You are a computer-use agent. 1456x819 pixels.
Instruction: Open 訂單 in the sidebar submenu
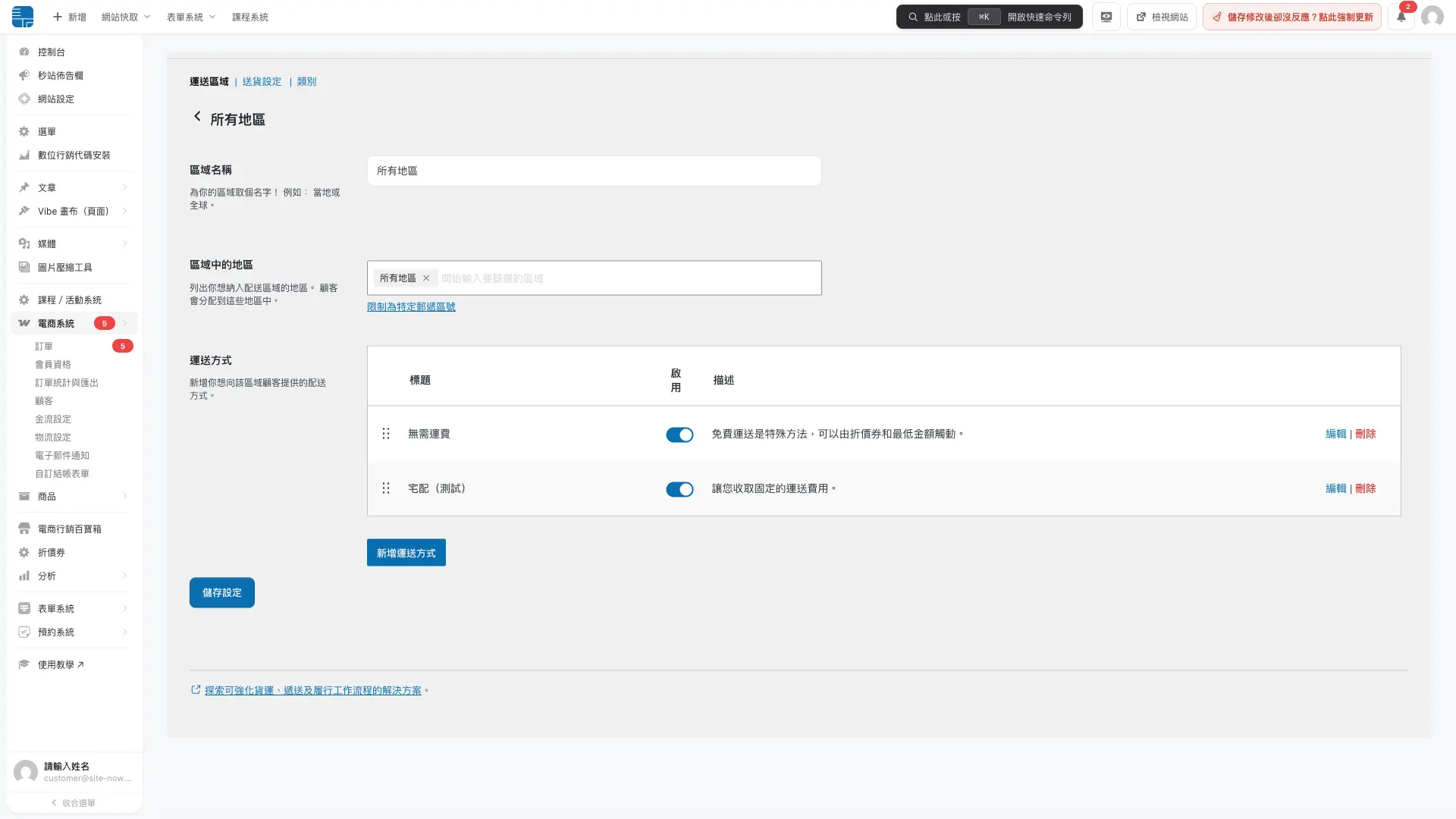point(44,346)
